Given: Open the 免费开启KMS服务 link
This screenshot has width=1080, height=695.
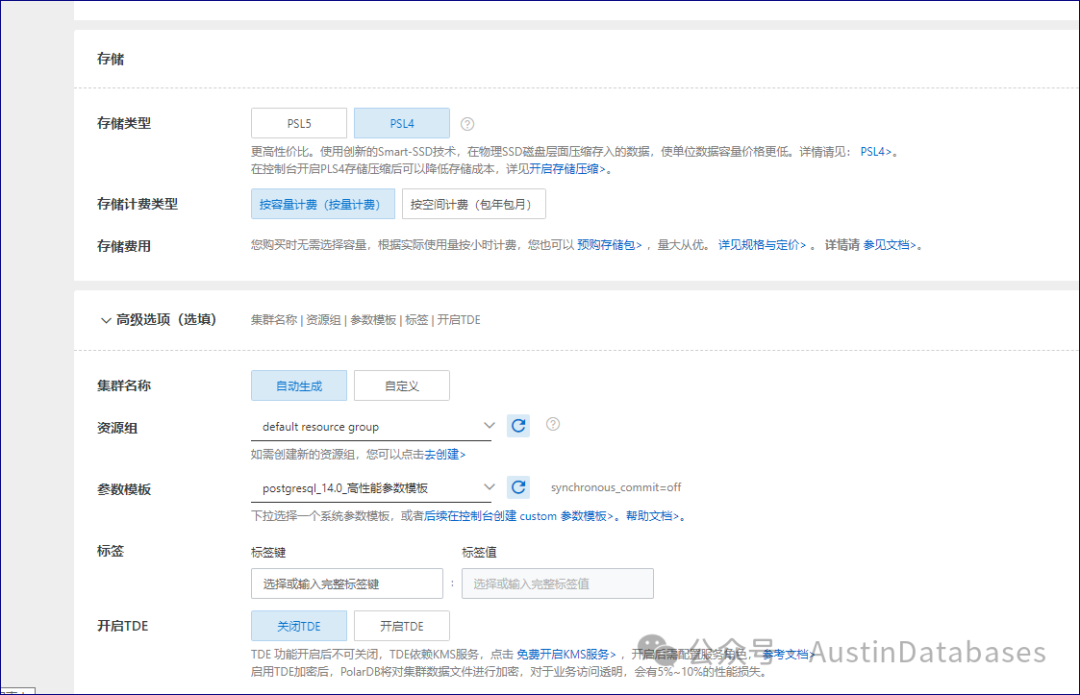Looking at the screenshot, I should pos(566,654).
